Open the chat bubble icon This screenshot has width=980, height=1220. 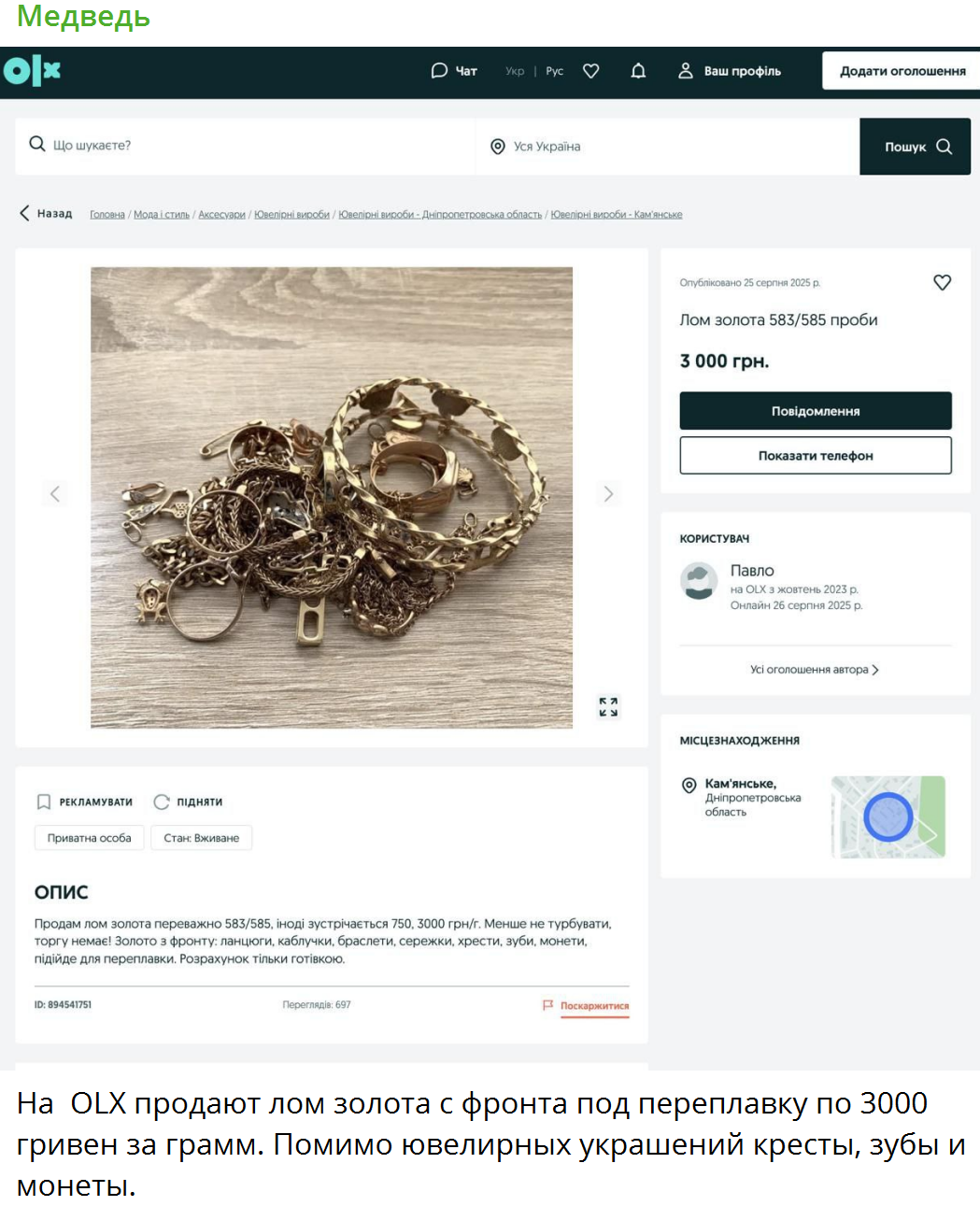pyautogui.click(x=439, y=71)
